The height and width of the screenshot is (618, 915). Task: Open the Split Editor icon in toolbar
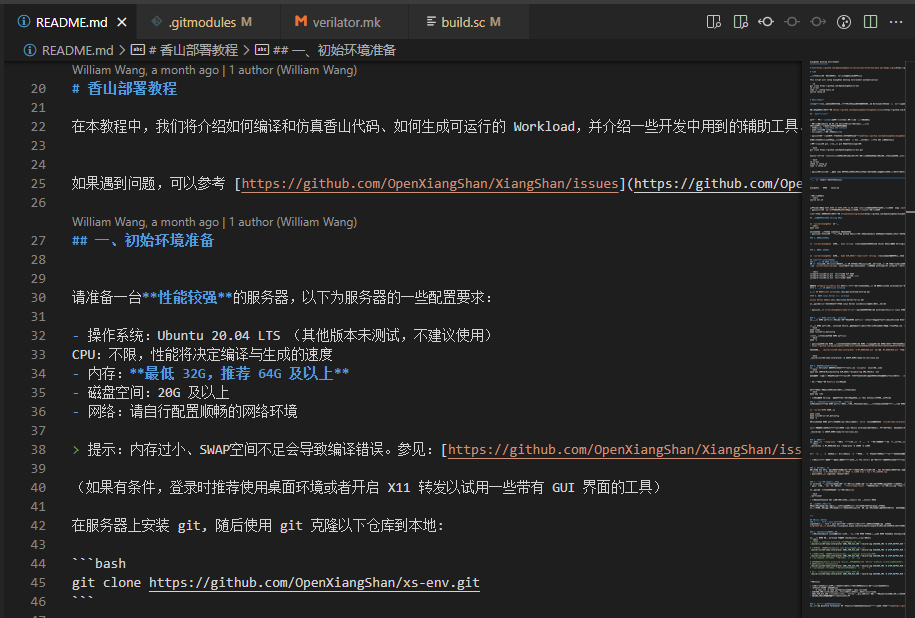coord(869,22)
